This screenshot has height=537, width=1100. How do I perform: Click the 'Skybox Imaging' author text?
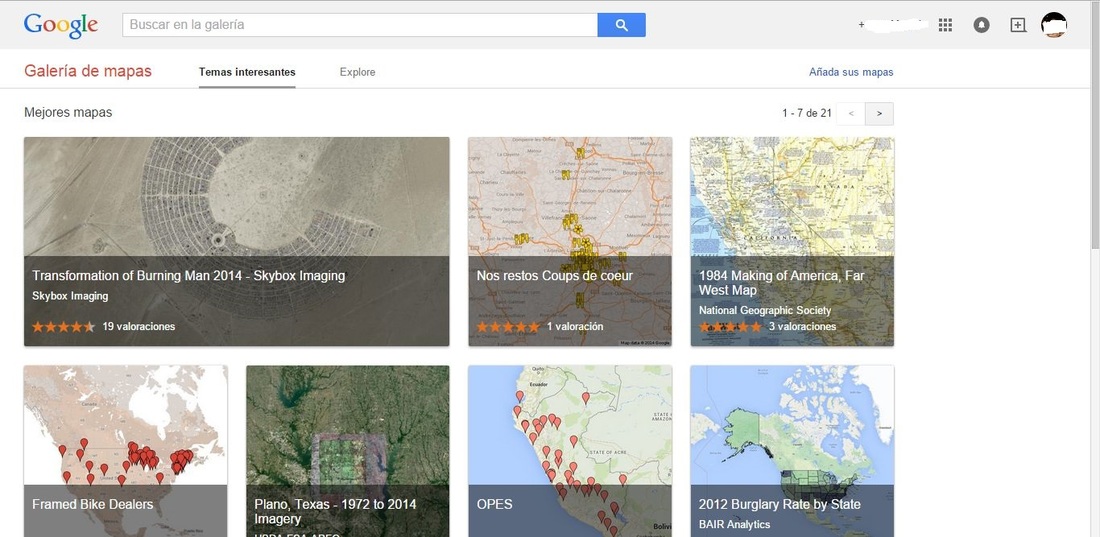(70, 296)
